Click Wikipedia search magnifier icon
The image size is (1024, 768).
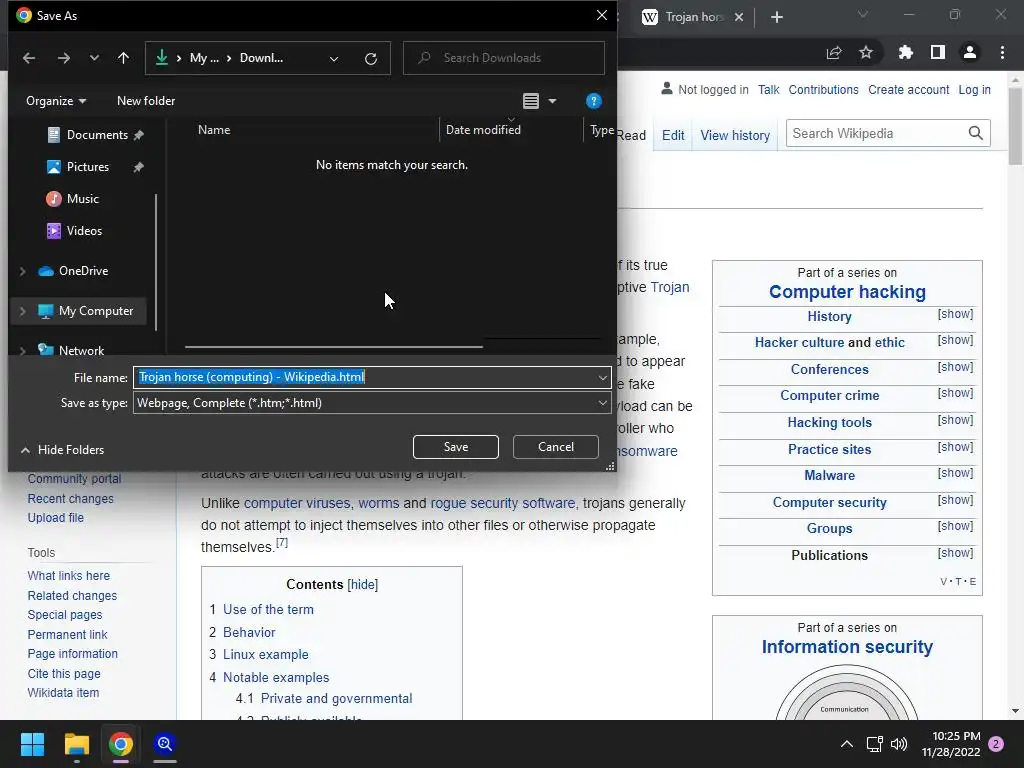976,134
